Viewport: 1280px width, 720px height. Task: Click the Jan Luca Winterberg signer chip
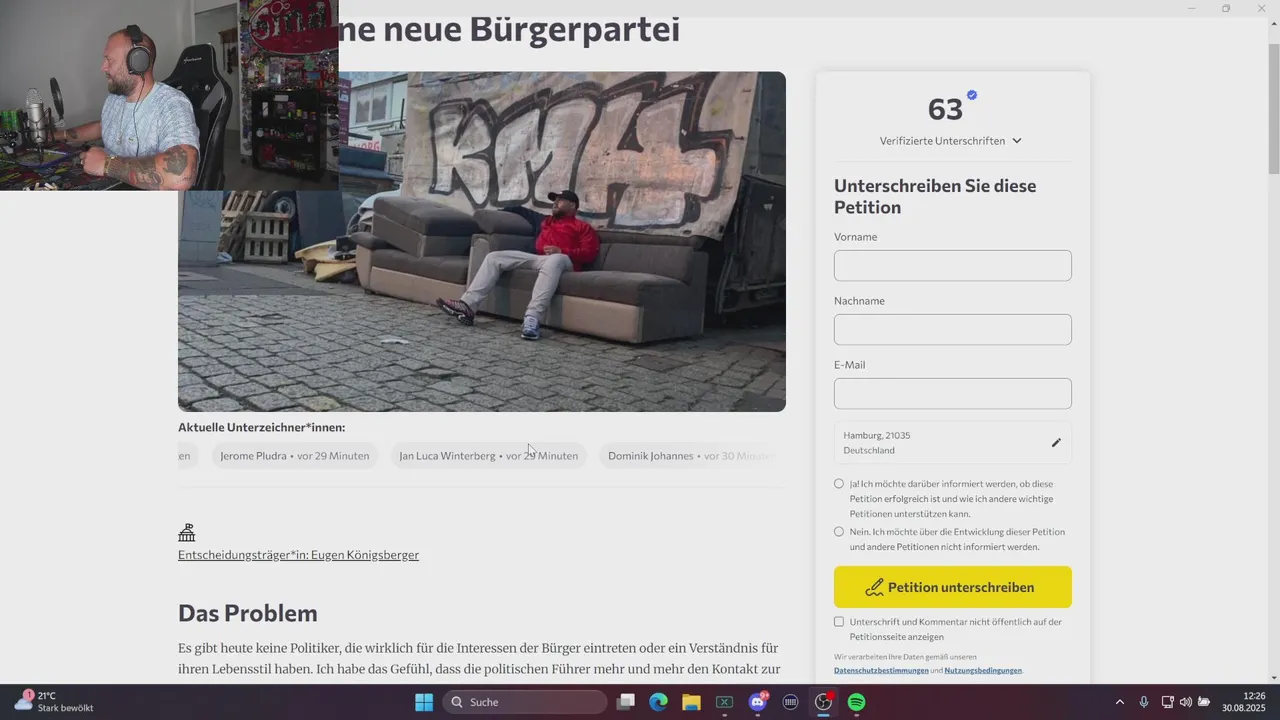click(488, 456)
